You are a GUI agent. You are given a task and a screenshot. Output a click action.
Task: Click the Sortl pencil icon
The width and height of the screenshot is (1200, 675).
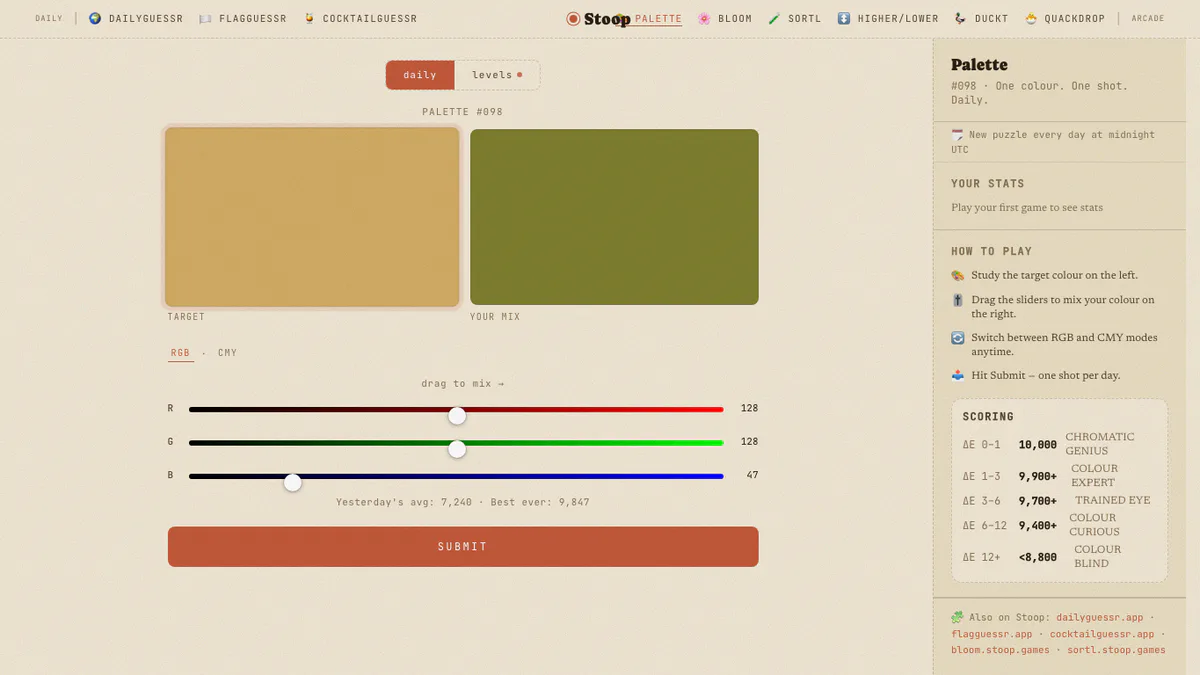774,18
